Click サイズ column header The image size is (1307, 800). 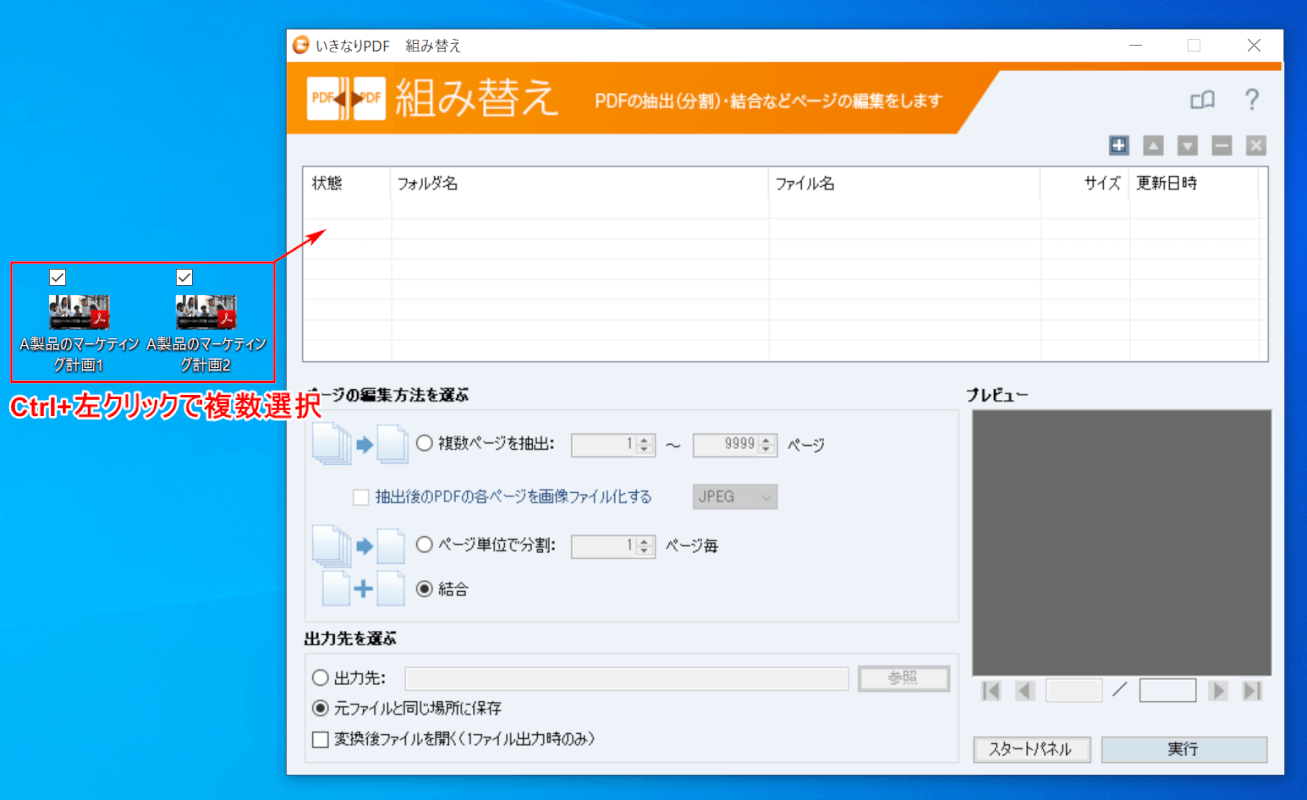1085,183
